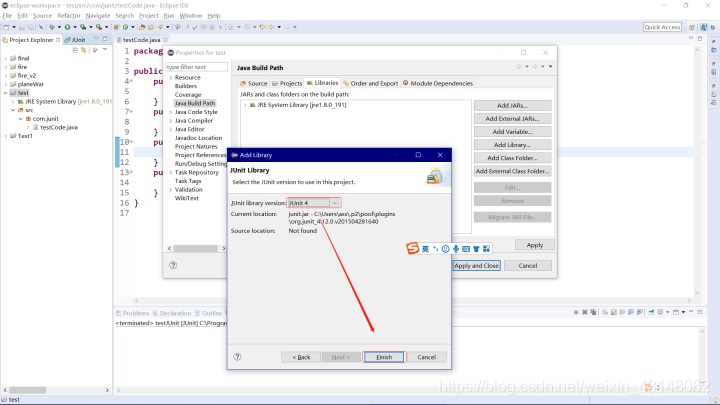
Task: Click the Add Library... button
Action: click(512, 145)
